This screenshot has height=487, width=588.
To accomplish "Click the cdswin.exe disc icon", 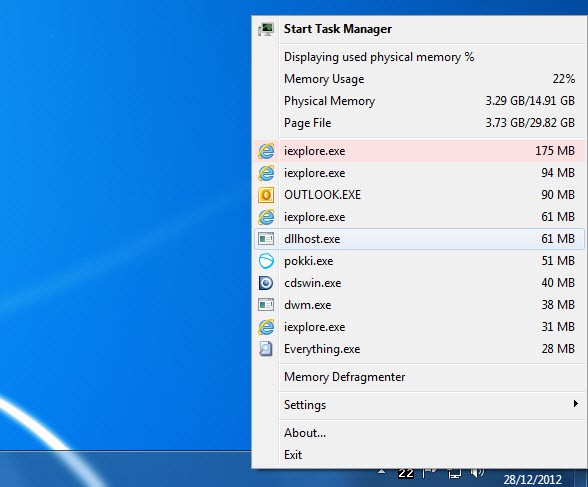I will [266, 283].
